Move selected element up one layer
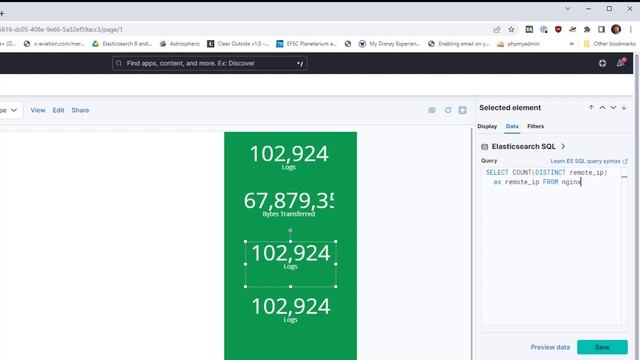Image resolution: width=640 pixels, height=360 pixels. click(x=602, y=107)
